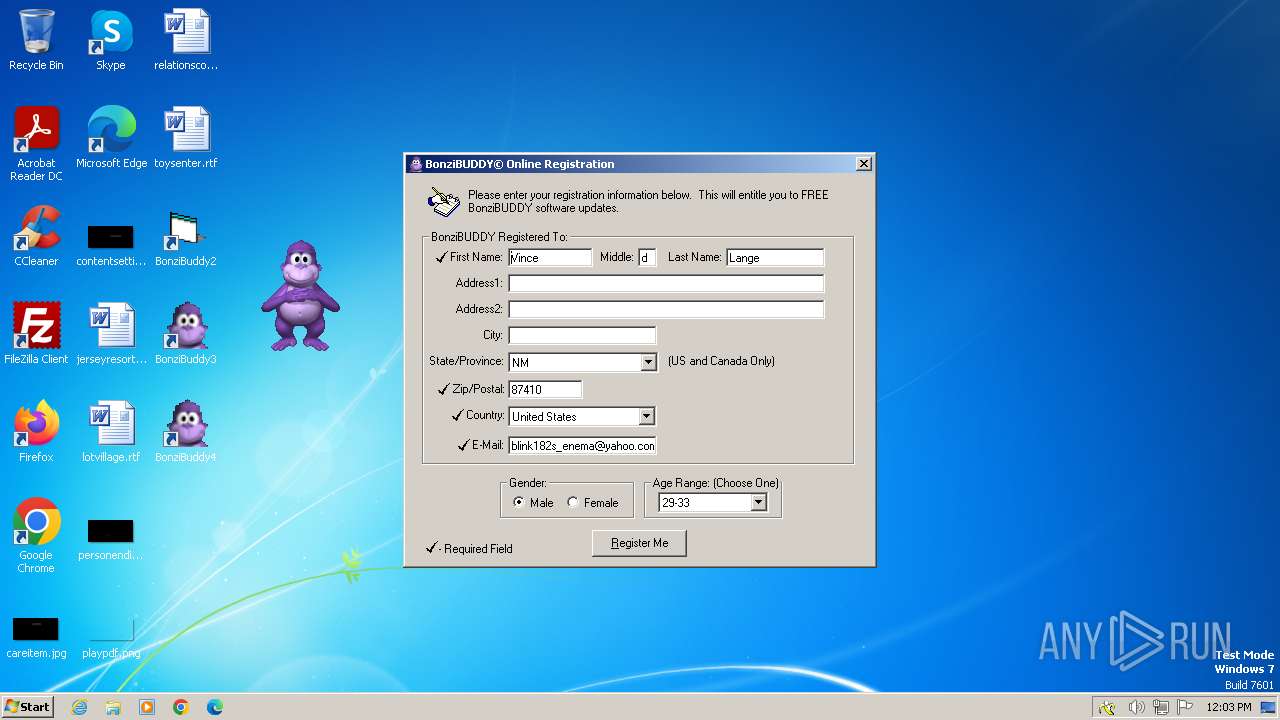Image resolution: width=1280 pixels, height=720 pixels.
Task: Open Action Center flag tray icon
Action: click(x=1186, y=707)
